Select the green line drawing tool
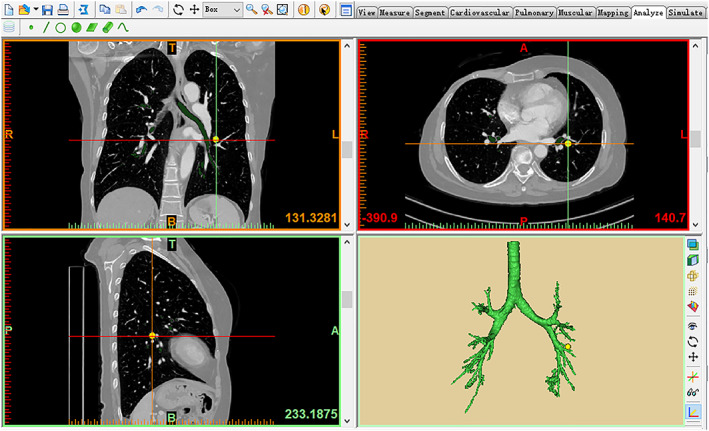 (x=46, y=28)
